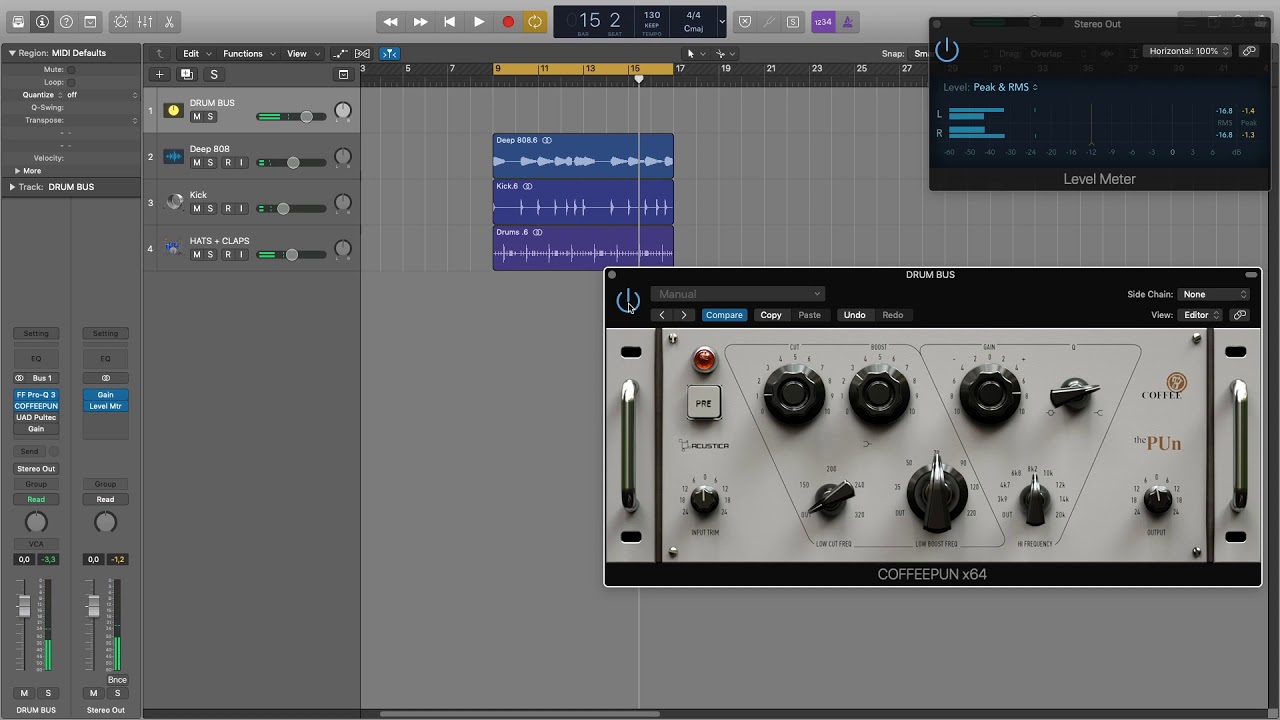The image size is (1280, 720).
Task: Start playback with the Play button
Action: 479,21
